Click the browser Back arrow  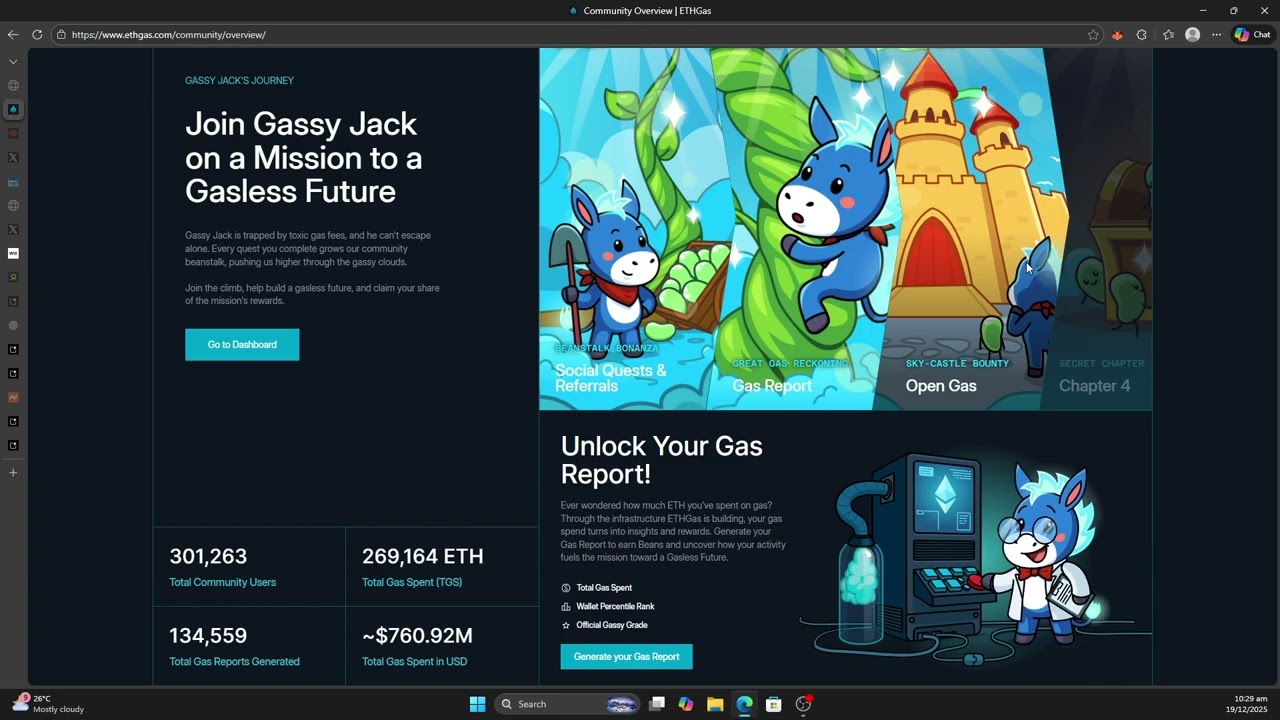click(13, 34)
